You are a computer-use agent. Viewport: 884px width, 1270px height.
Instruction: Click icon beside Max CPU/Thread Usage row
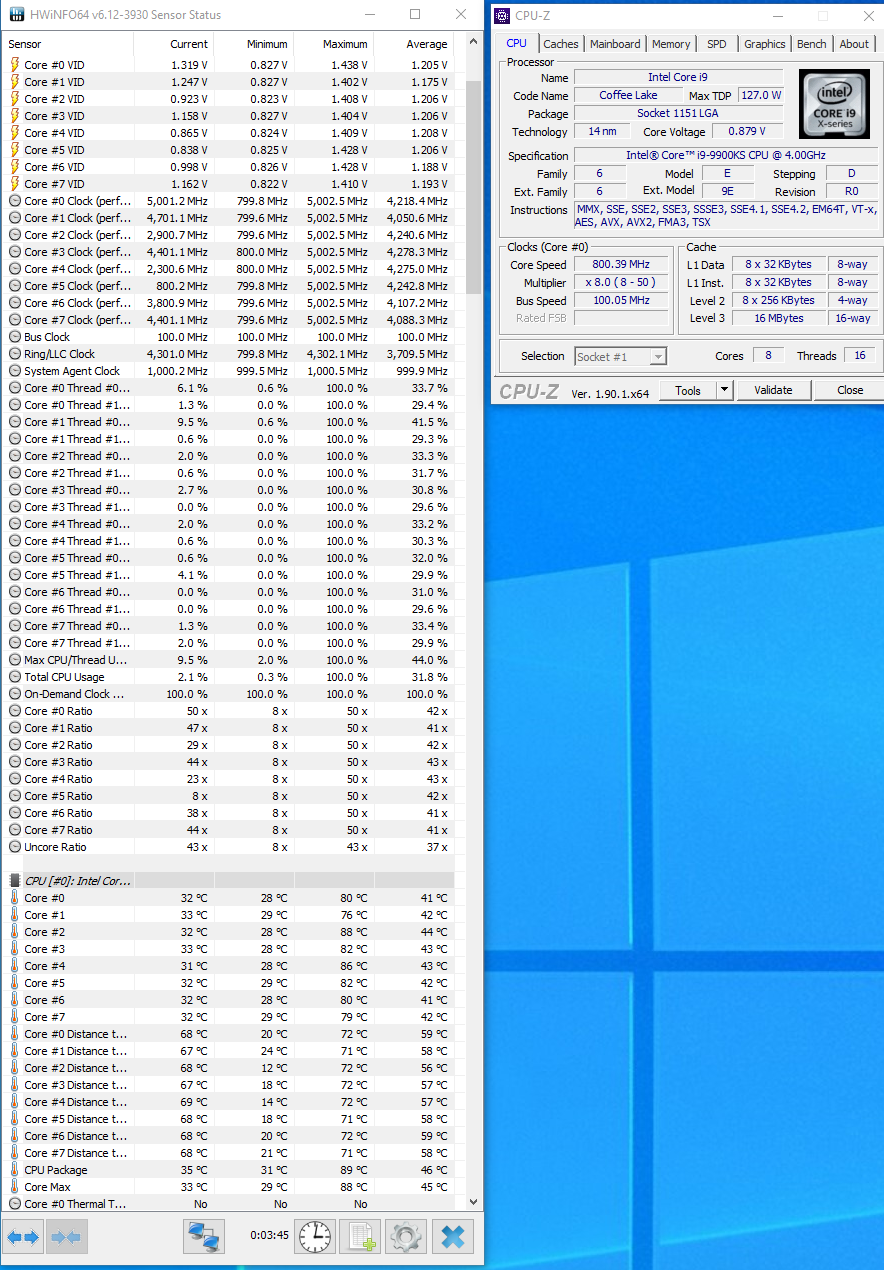tap(15, 660)
